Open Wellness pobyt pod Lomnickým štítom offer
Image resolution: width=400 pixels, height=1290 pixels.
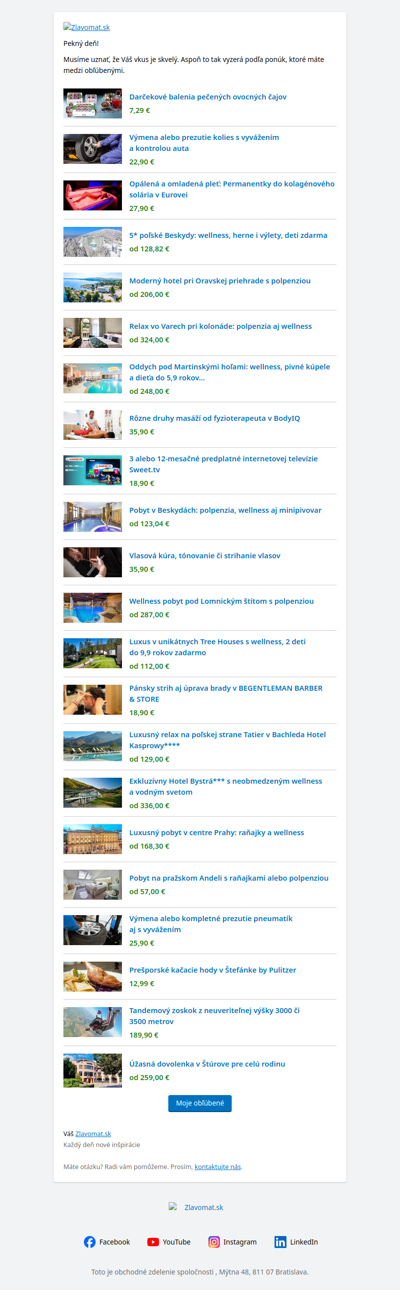click(x=221, y=601)
